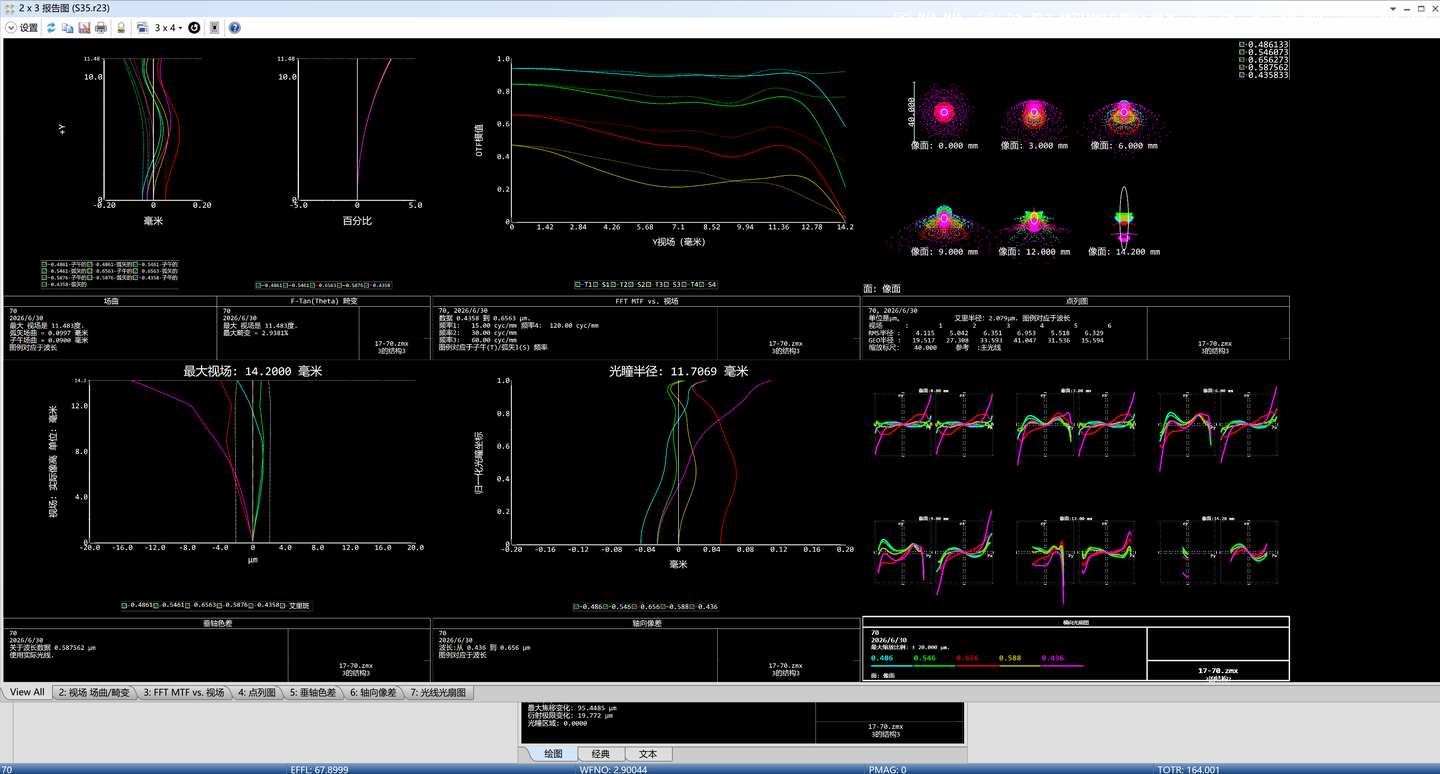Screen dimensions: 1440x774
Task: Open tab 6: 轴向像差
Action: tap(374, 692)
